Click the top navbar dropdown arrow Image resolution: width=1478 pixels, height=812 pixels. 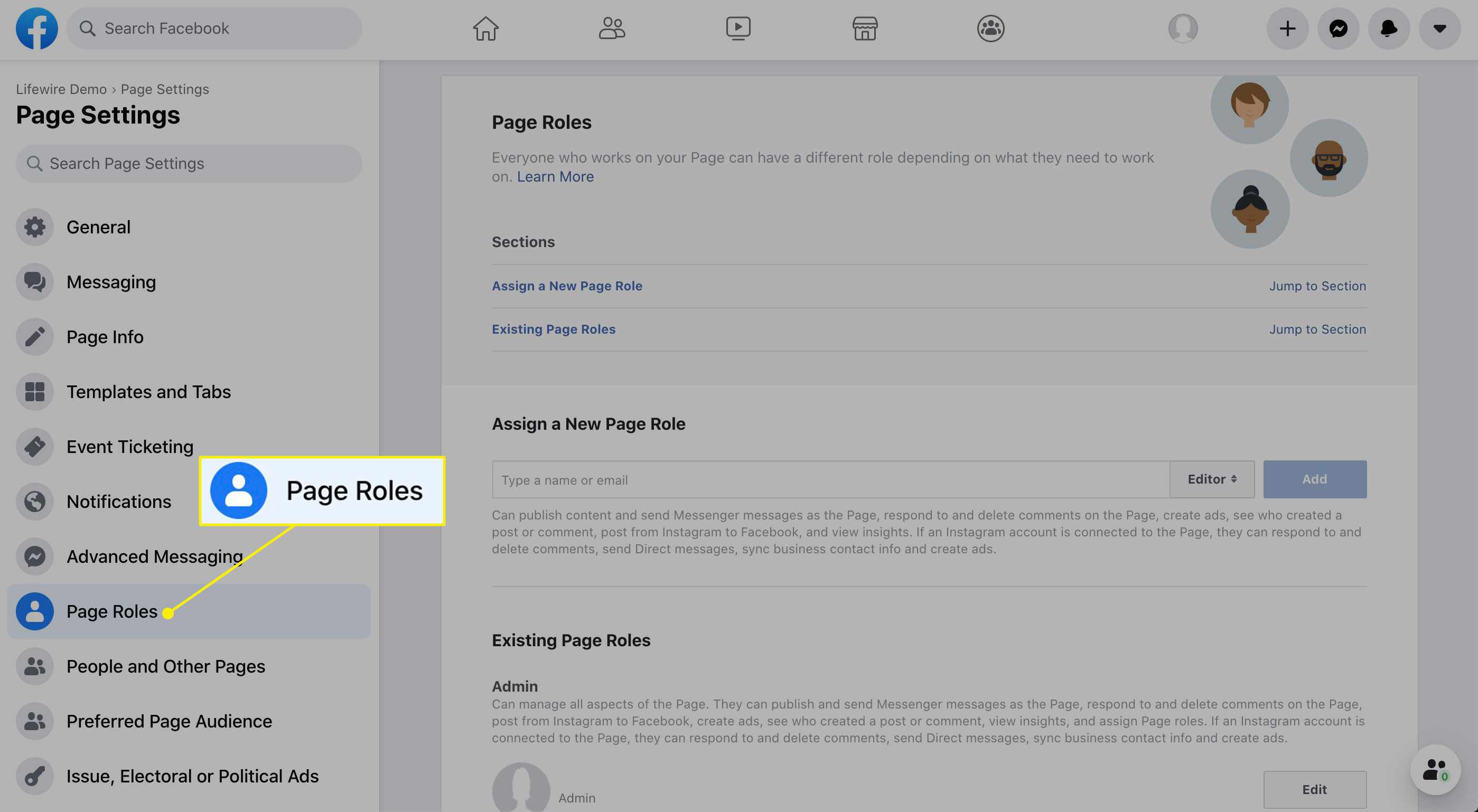(x=1440, y=28)
